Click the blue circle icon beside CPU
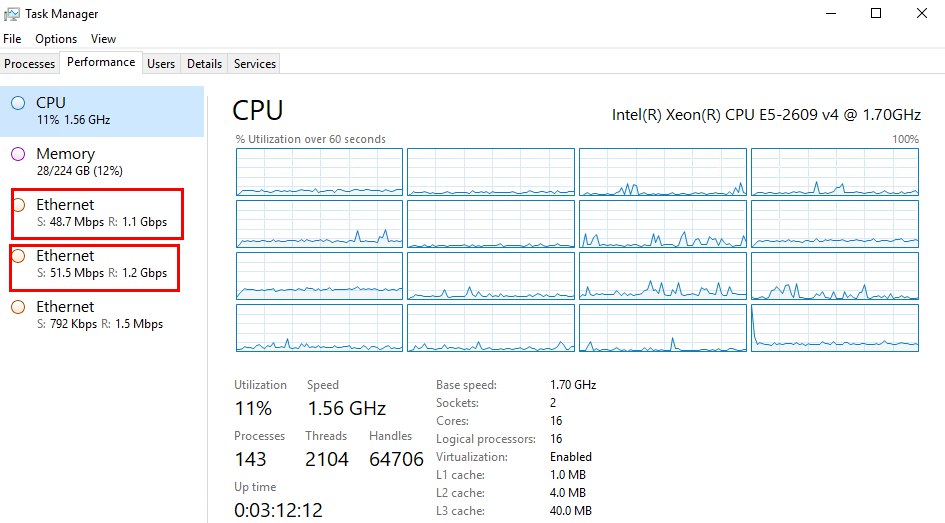The height and width of the screenshot is (523, 945). pyautogui.click(x=18, y=103)
